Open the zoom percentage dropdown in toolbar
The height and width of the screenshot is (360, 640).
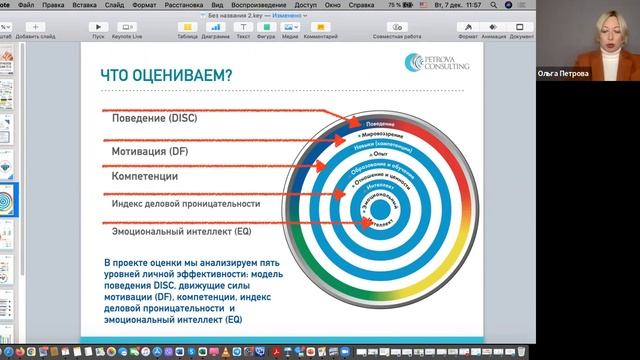(x=6, y=27)
